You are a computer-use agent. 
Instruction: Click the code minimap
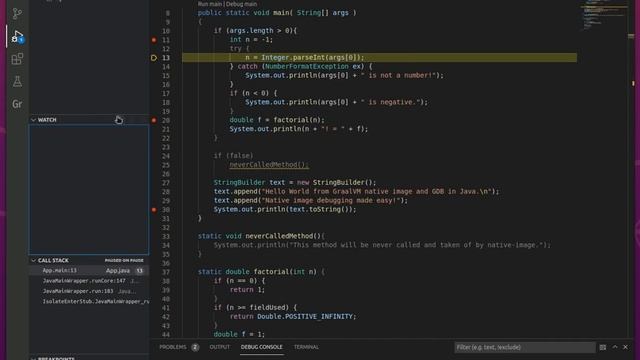point(603,16)
